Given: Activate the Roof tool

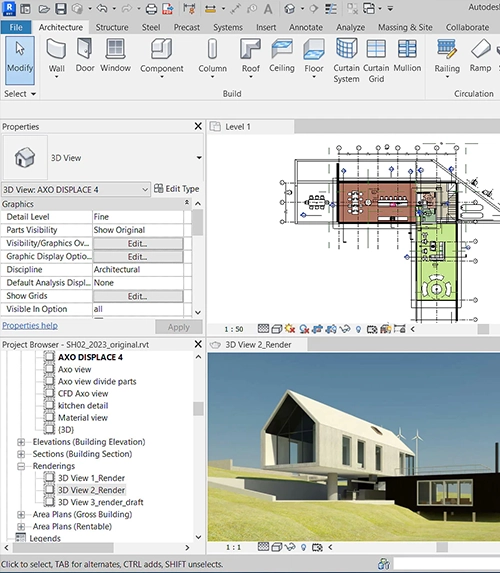Looking at the screenshot, I should coord(251,58).
